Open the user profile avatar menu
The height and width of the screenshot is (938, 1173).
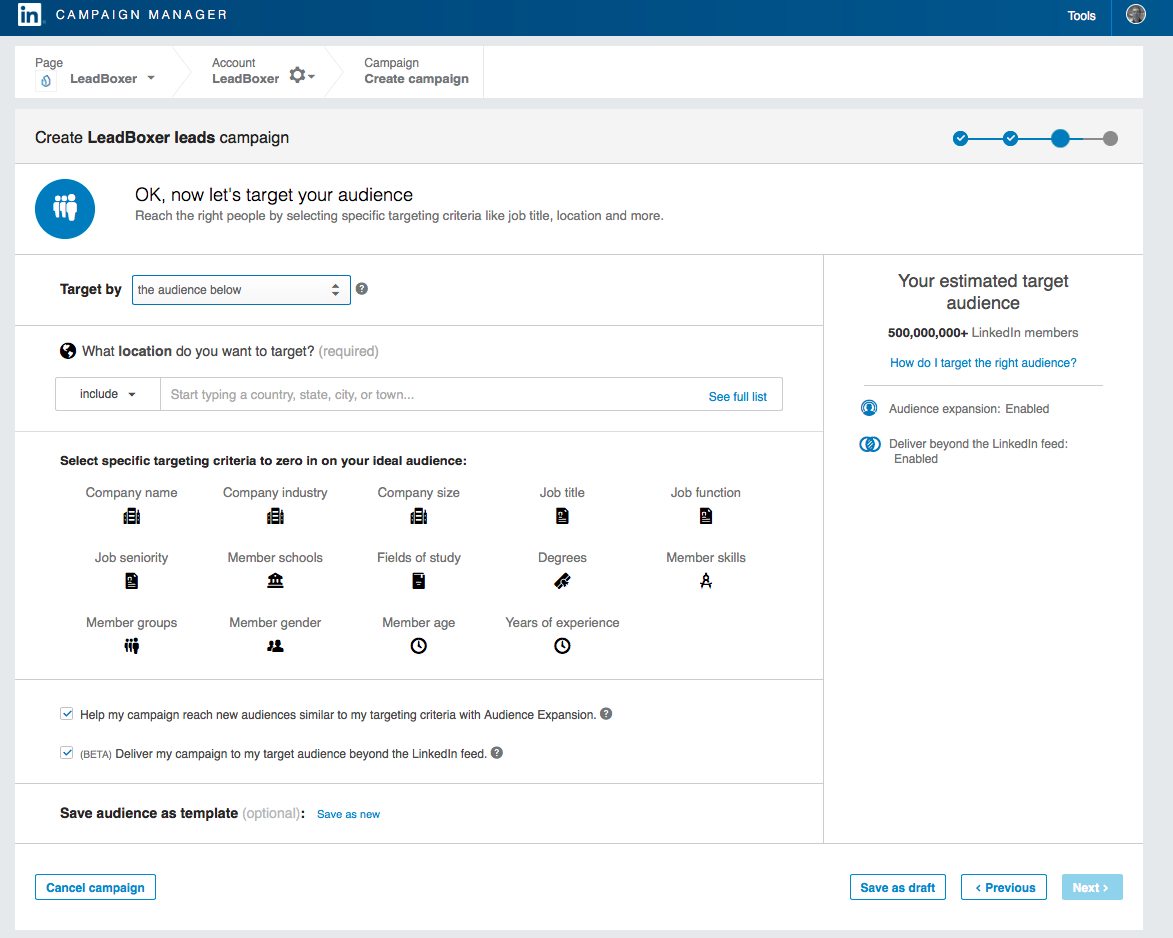(x=1136, y=14)
